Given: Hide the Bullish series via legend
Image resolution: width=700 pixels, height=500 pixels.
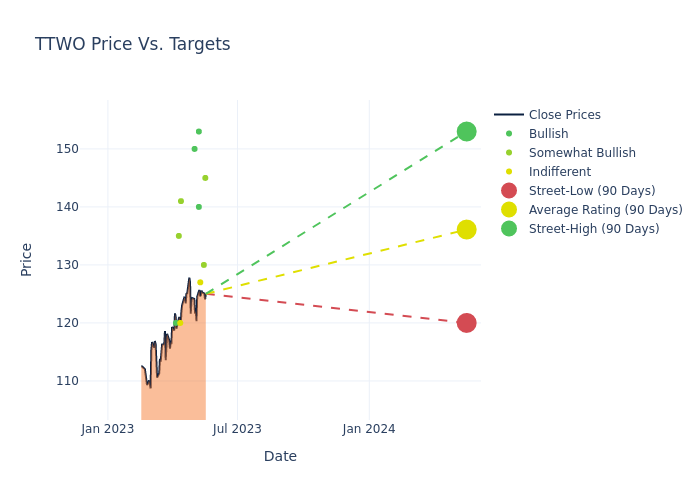Looking at the screenshot, I should click(x=548, y=134).
